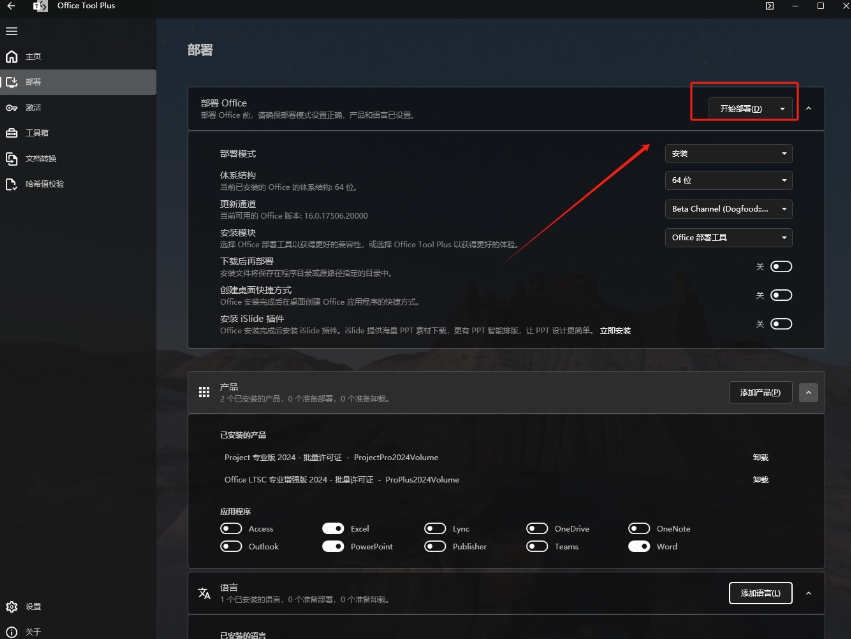Image resolution: width=851 pixels, height=639 pixels.
Task: Open the 体系结构 dropdown showing 64 位
Action: tap(728, 180)
